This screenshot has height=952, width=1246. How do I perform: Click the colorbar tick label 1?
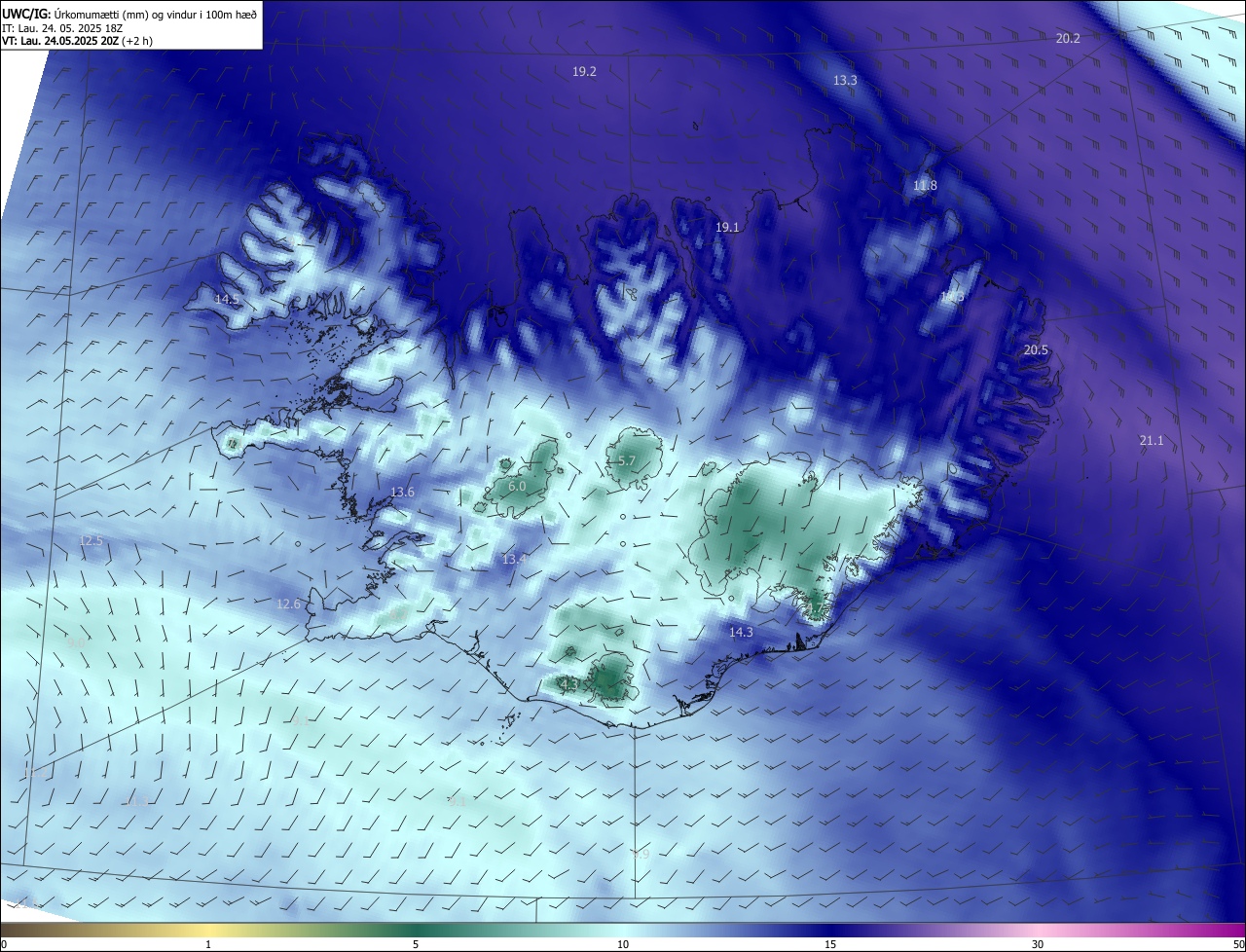coord(208,944)
